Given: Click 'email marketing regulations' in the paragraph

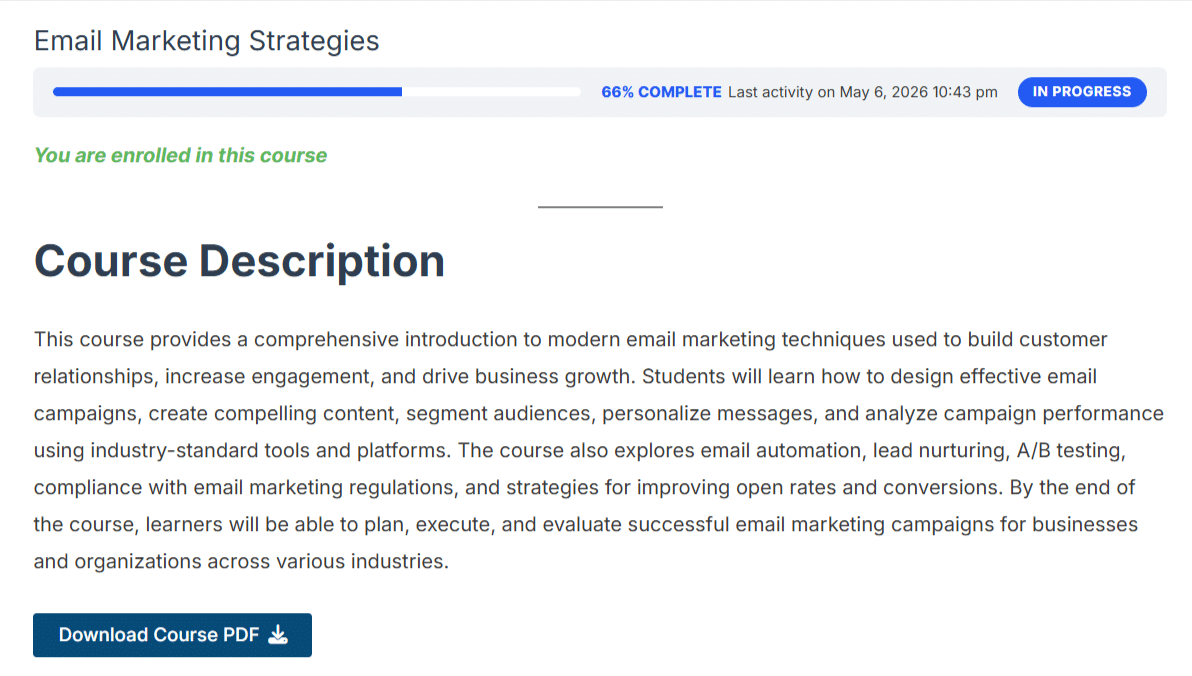Looking at the screenshot, I should (324, 487).
